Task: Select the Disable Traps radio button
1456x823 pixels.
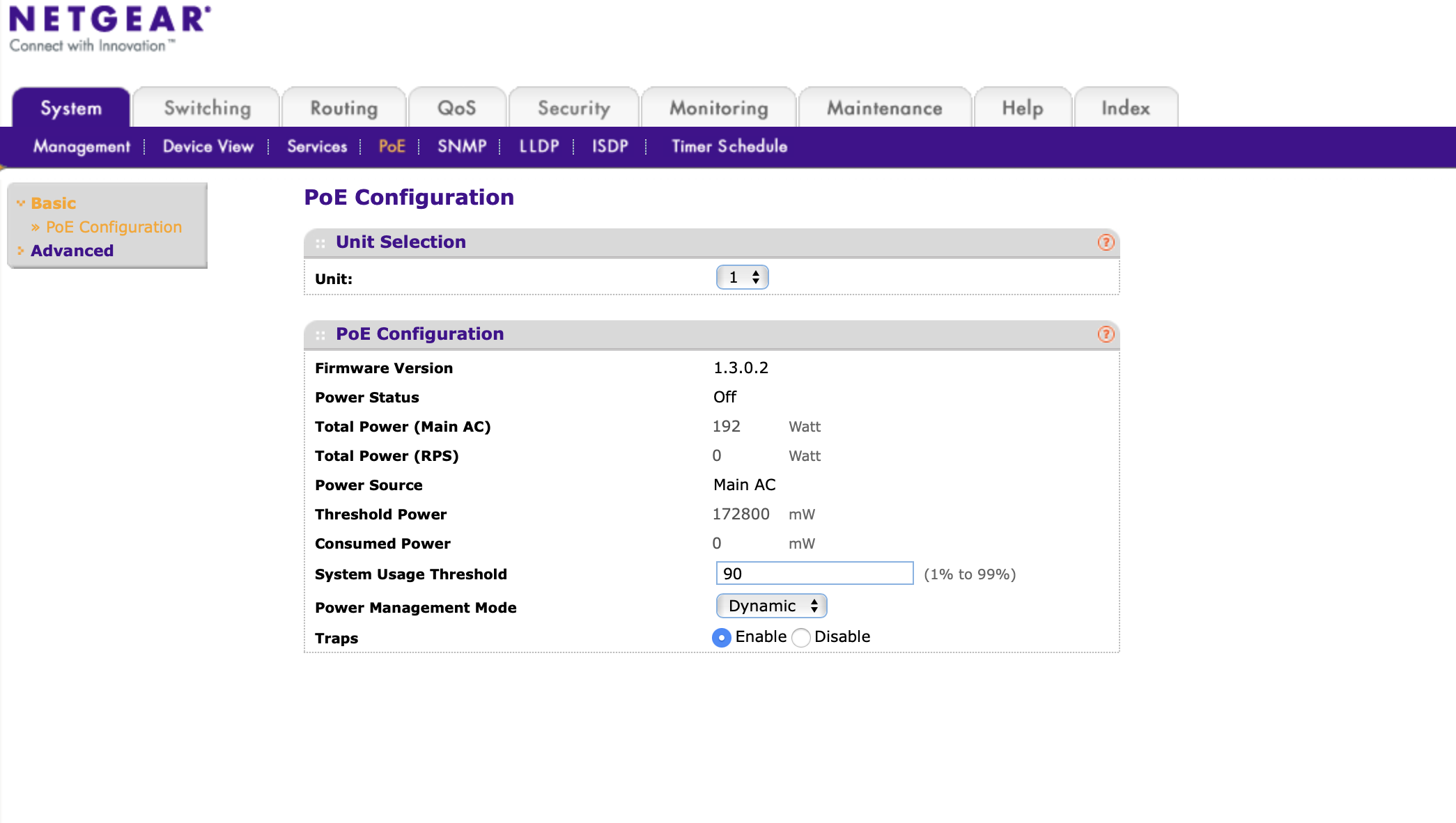Action: pyautogui.click(x=801, y=637)
